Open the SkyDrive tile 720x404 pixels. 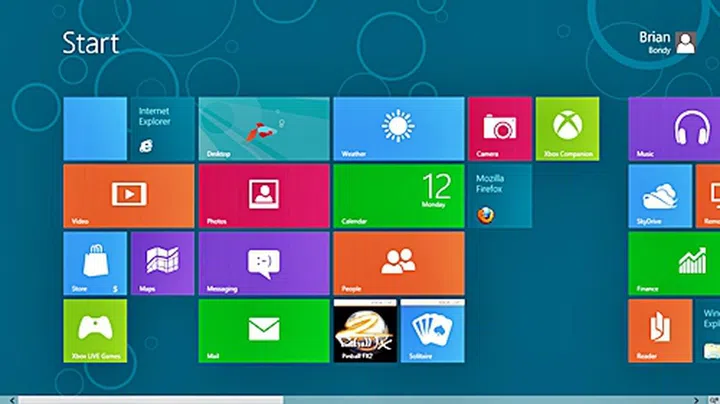(660, 195)
